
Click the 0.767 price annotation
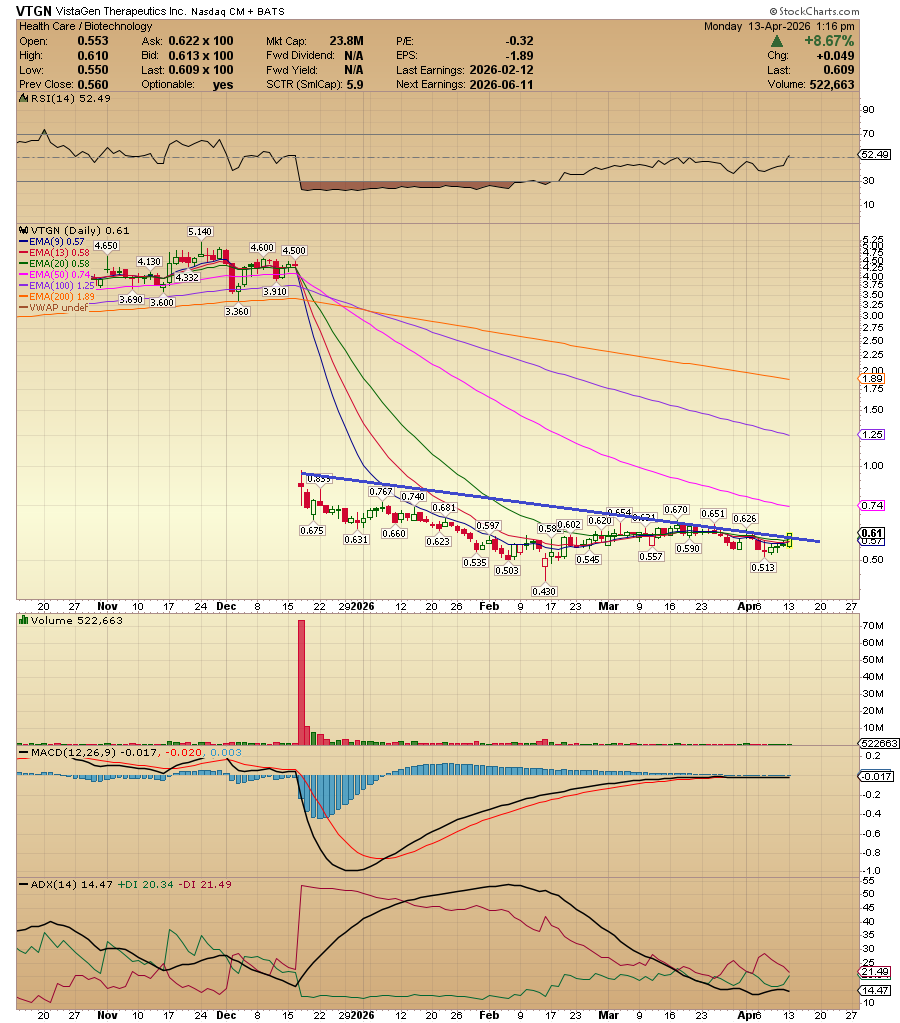coord(380,492)
